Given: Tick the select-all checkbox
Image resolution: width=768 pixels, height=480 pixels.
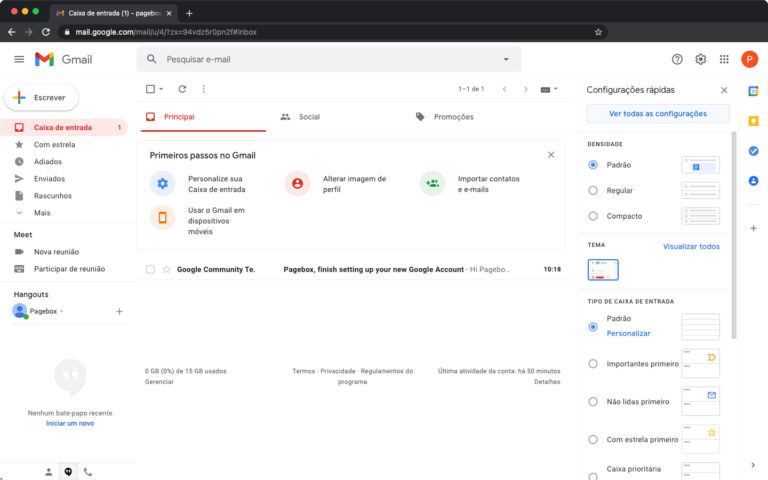Looking at the screenshot, I should coord(150,89).
